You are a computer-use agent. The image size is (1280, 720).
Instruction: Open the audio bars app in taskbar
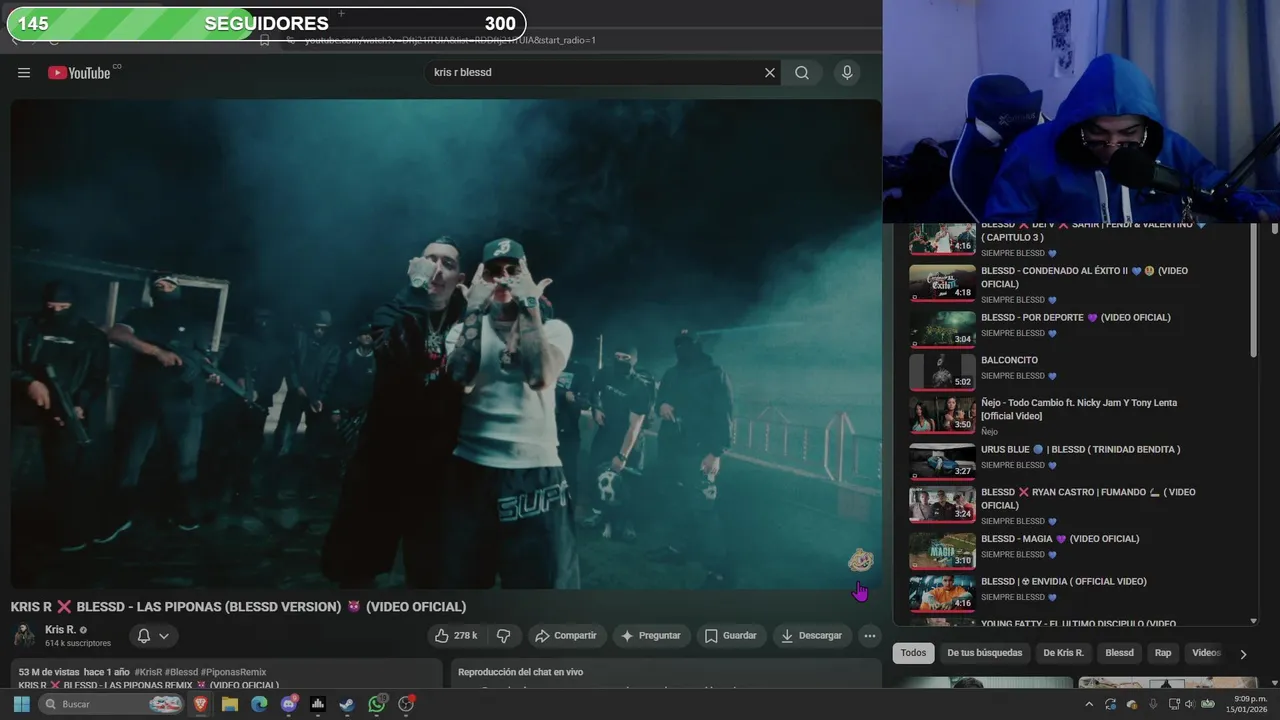pyautogui.click(x=318, y=704)
